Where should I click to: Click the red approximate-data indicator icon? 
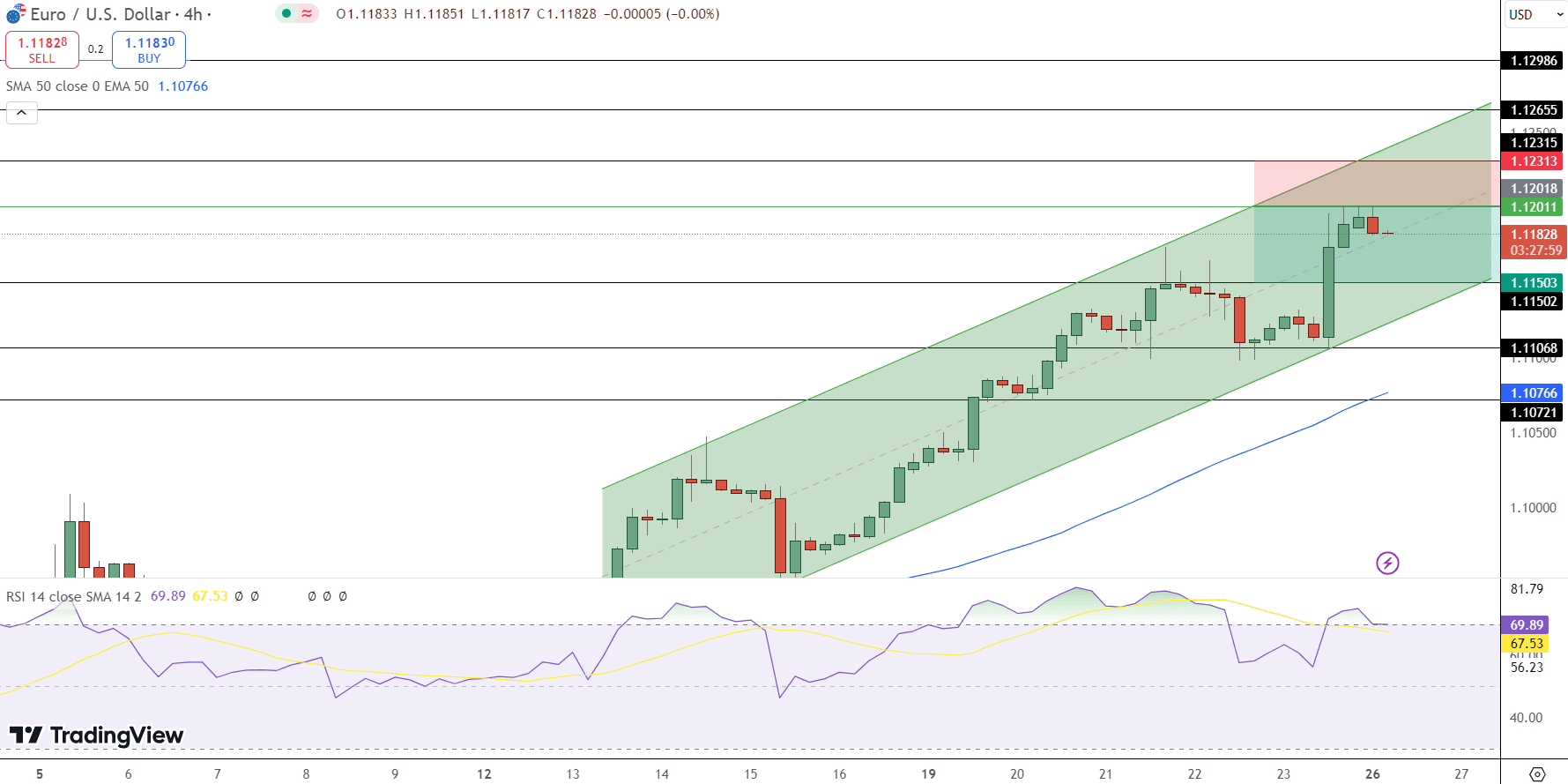coord(307,14)
